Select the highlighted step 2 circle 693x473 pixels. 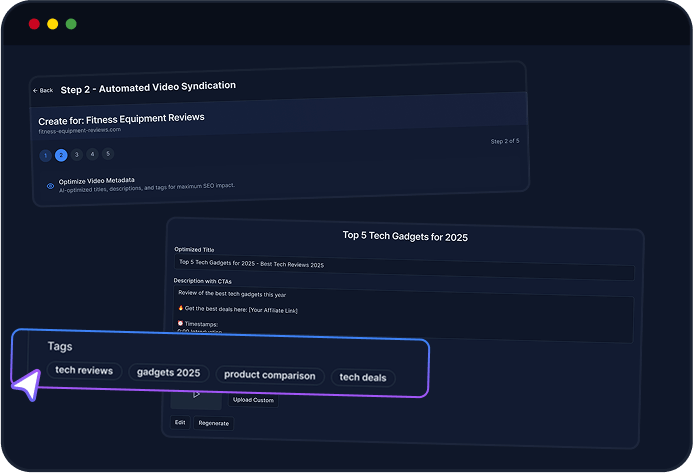(61, 155)
